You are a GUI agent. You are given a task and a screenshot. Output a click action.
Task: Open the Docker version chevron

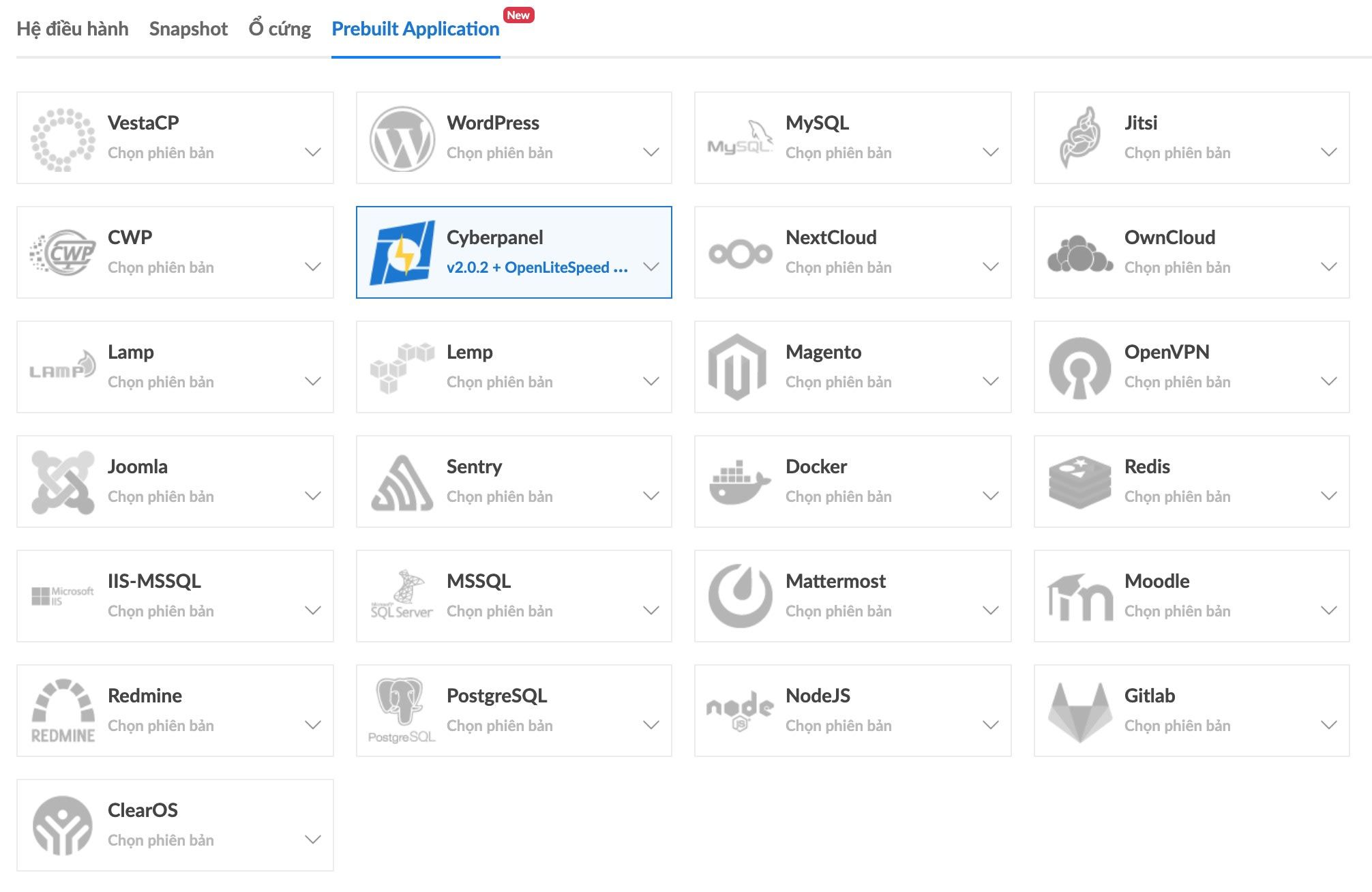tap(990, 496)
